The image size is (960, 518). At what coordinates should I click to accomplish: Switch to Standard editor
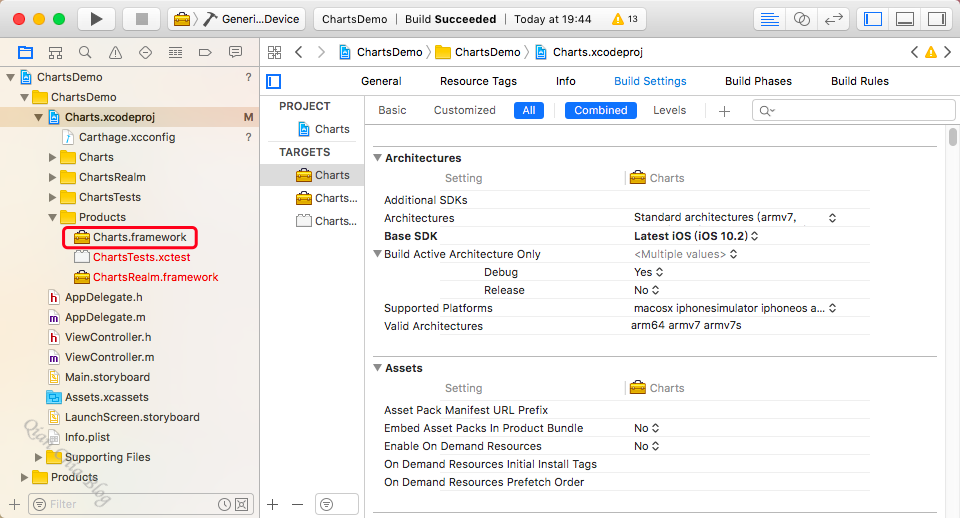click(x=769, y=19)
